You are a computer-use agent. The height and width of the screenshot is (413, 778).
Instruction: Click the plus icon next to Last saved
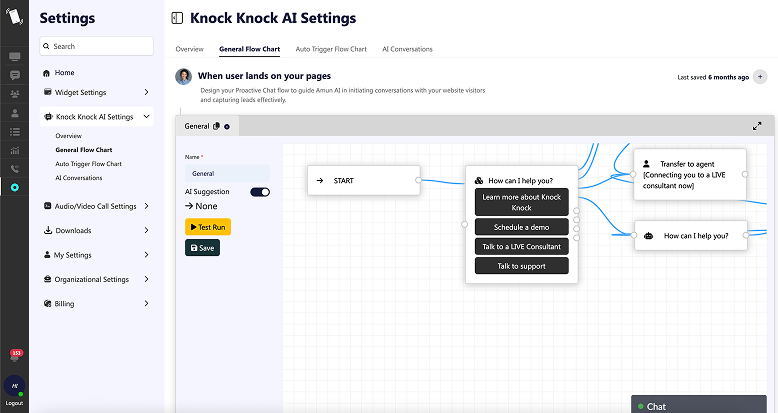click(759, 77)
